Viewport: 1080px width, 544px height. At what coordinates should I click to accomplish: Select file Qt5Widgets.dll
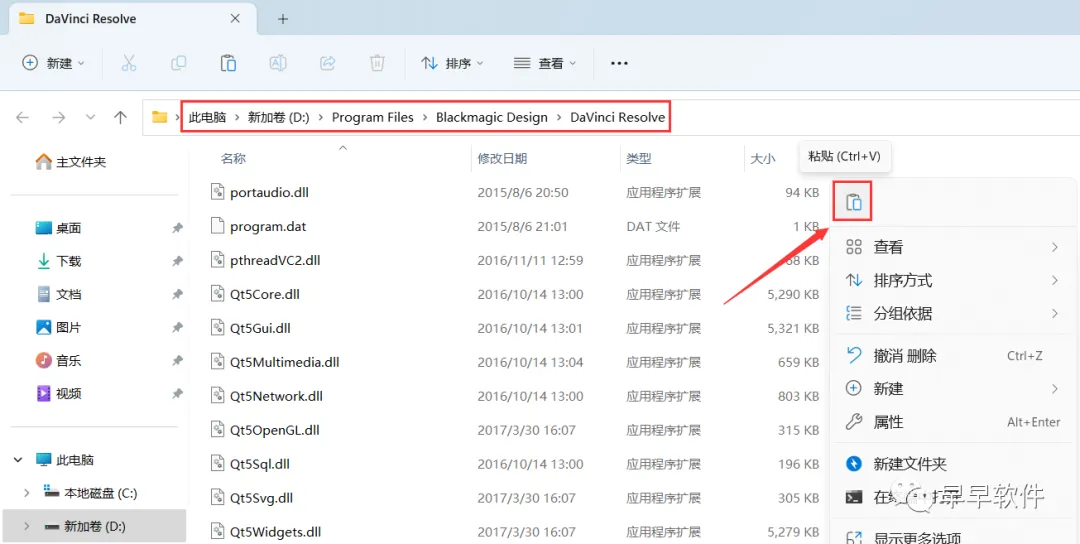[x=276, y=532]
